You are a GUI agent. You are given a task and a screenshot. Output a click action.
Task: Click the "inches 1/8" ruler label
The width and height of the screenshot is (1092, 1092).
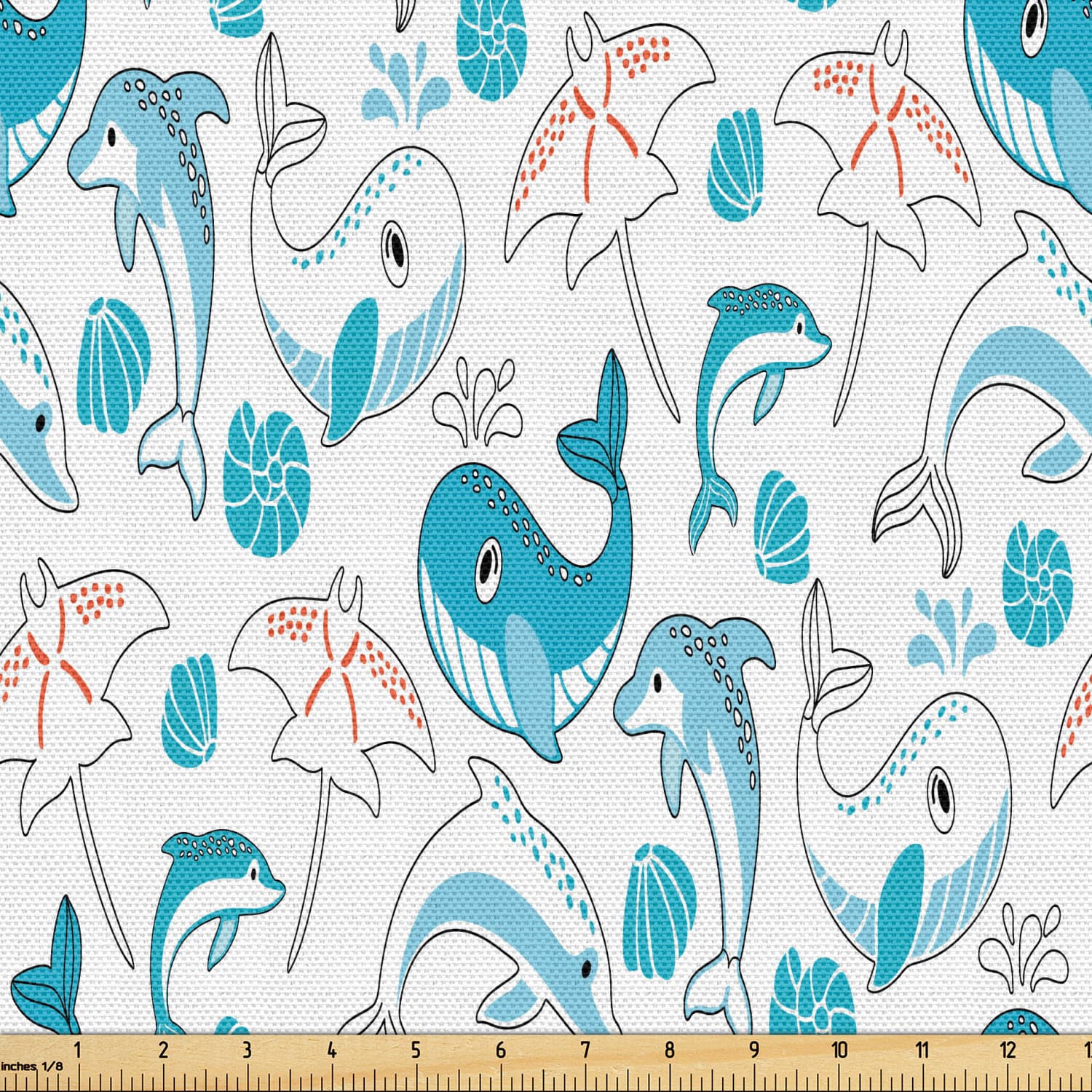32,1066
